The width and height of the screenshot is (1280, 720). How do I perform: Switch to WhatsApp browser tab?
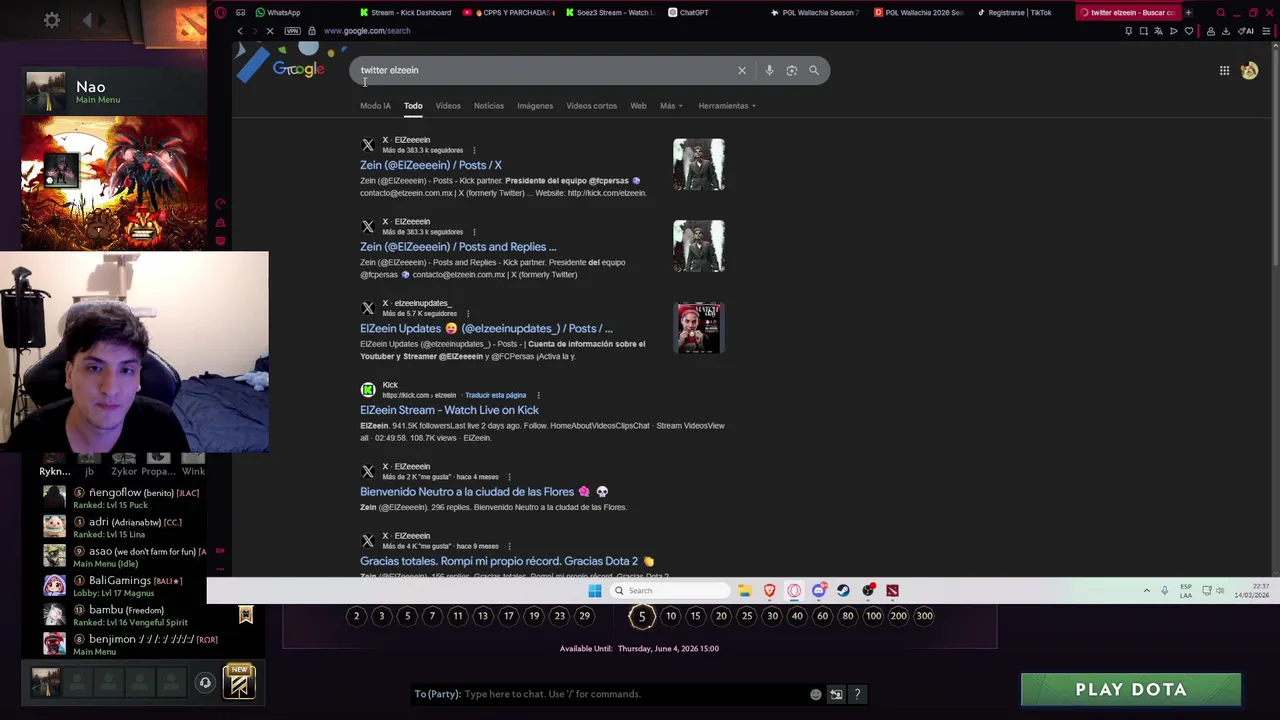point(277,13)
